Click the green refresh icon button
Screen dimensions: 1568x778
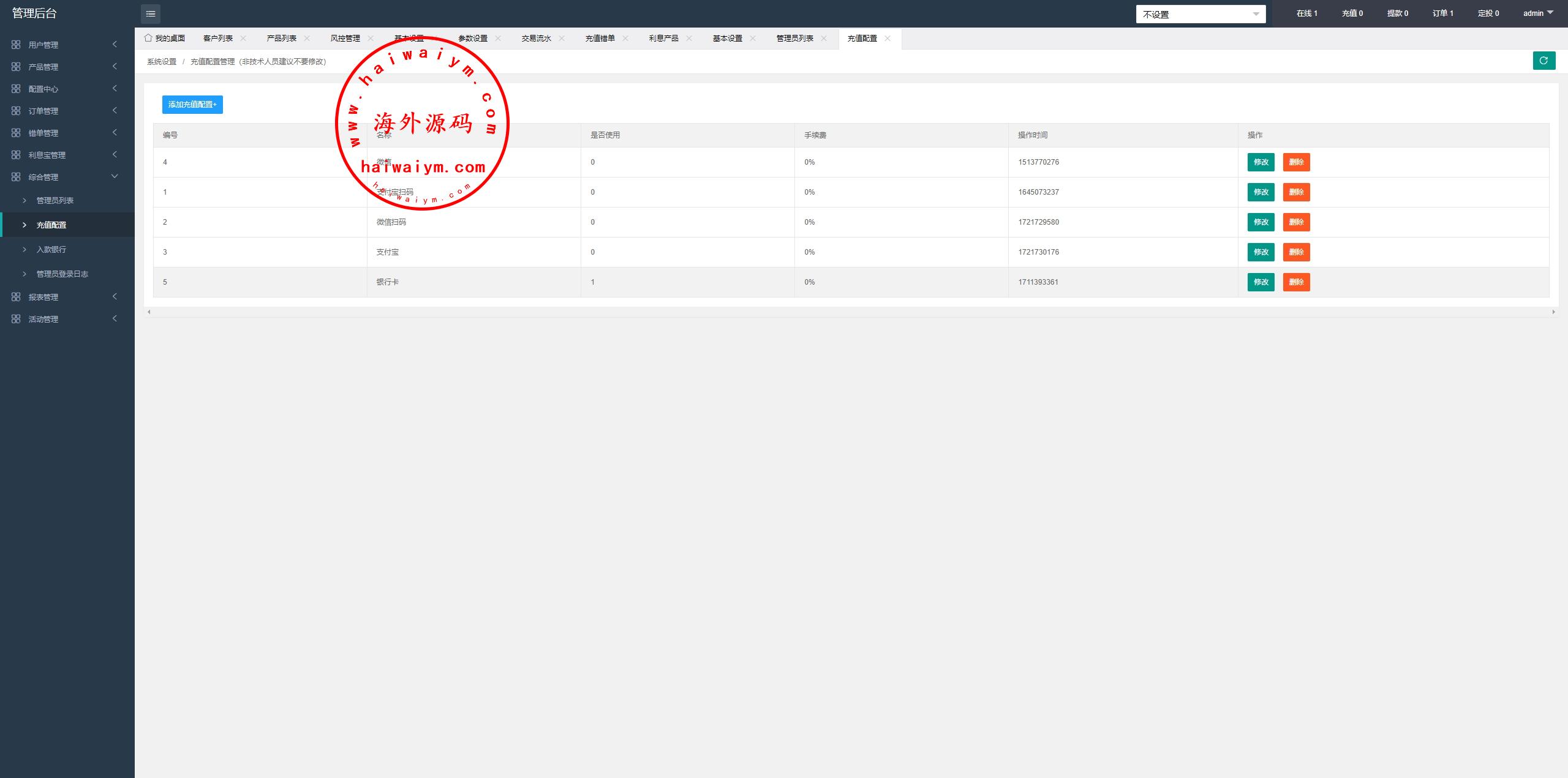click(1543, 61)
